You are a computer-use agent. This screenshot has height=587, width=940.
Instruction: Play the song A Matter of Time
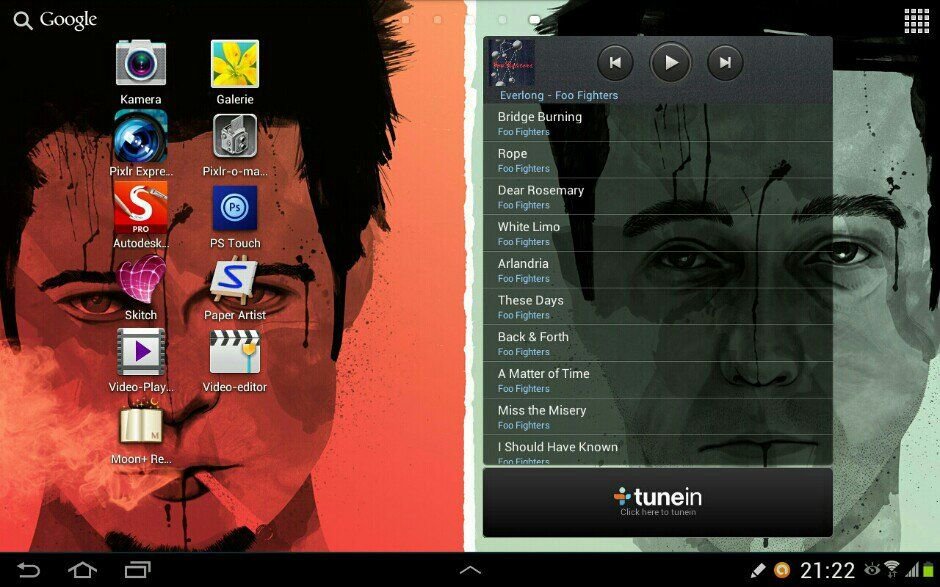click(x=658, y=380)
